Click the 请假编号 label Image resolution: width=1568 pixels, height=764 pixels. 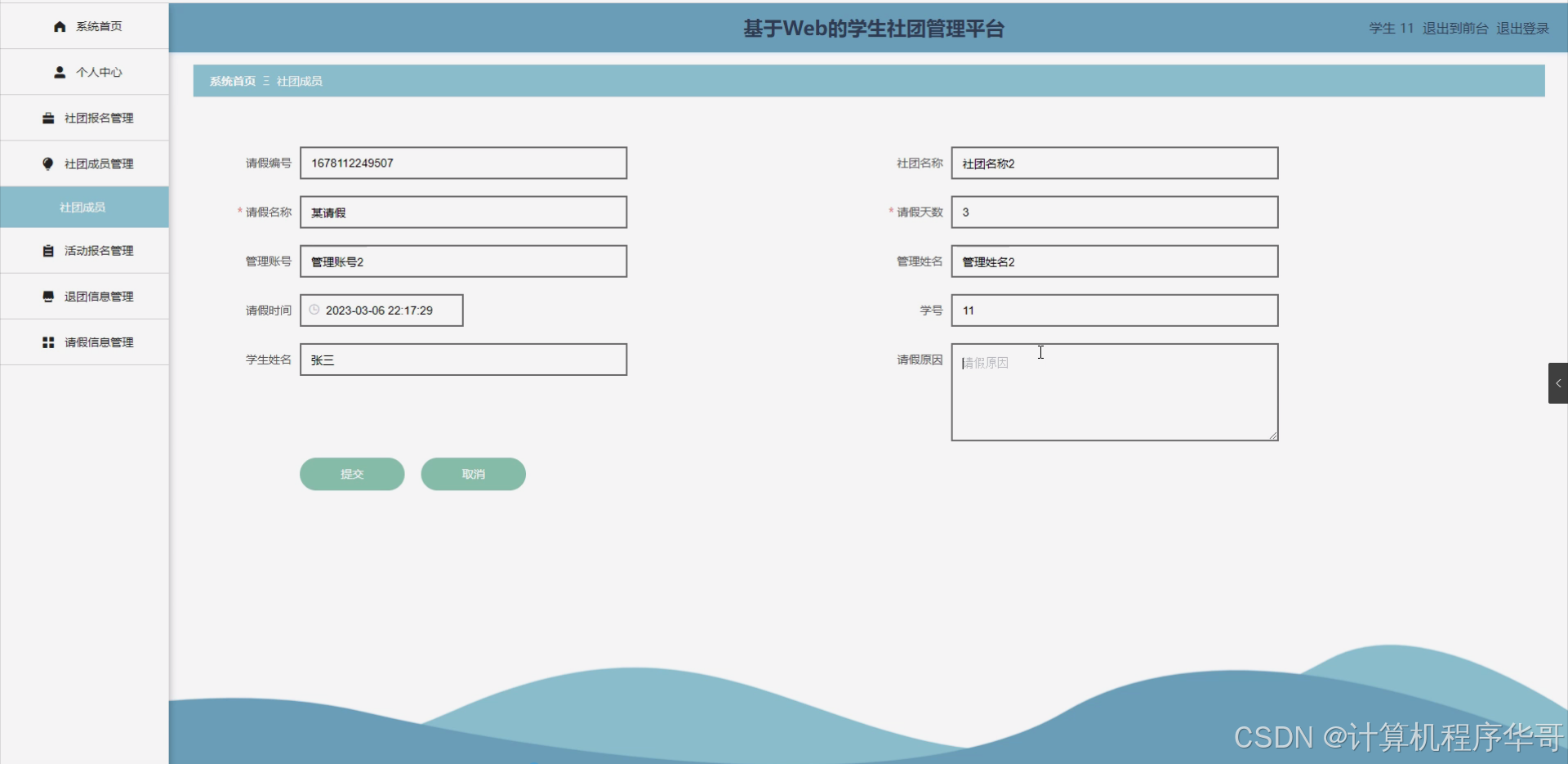268,163
